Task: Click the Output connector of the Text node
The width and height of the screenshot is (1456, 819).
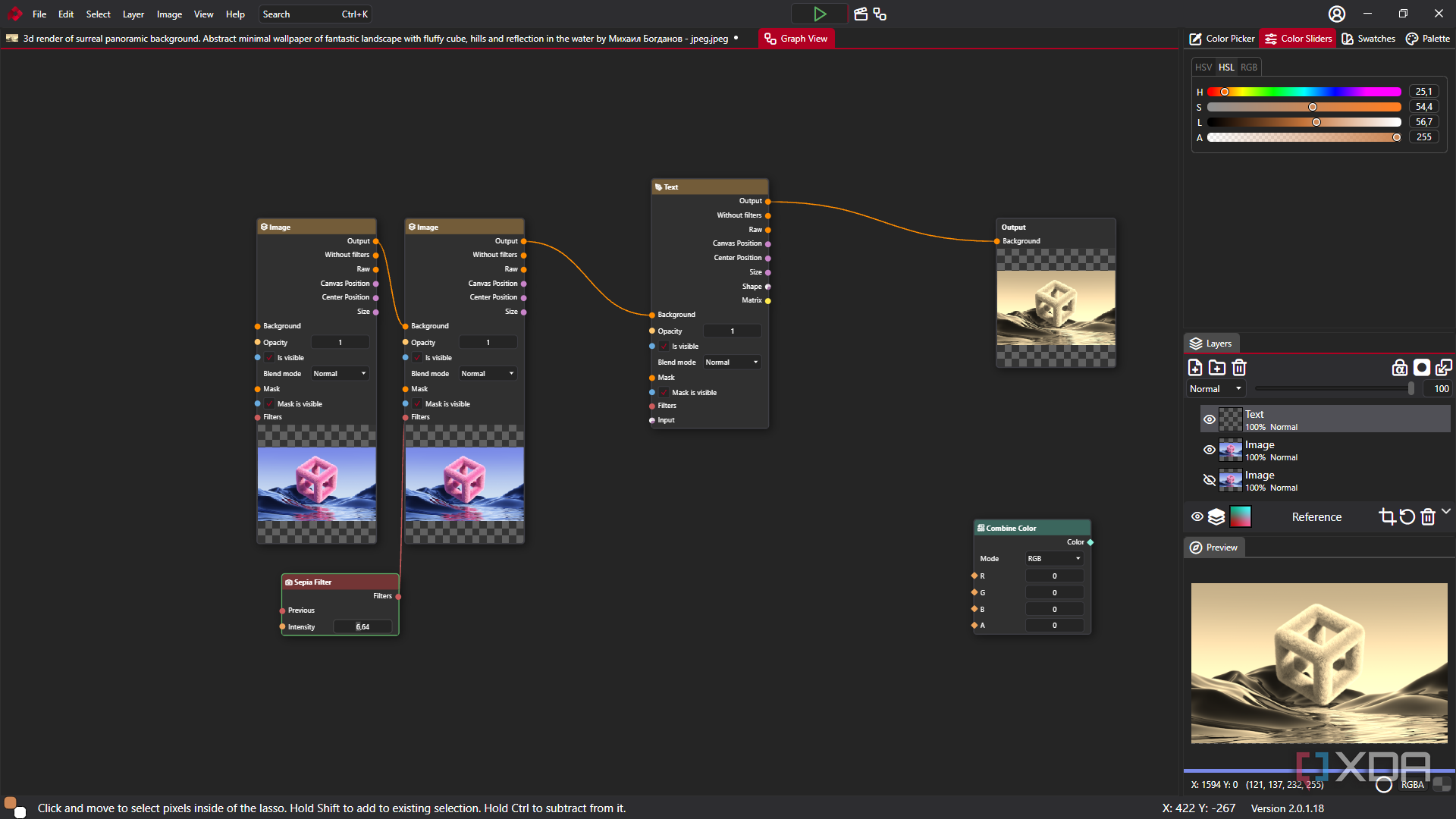Action: (767, 202)
